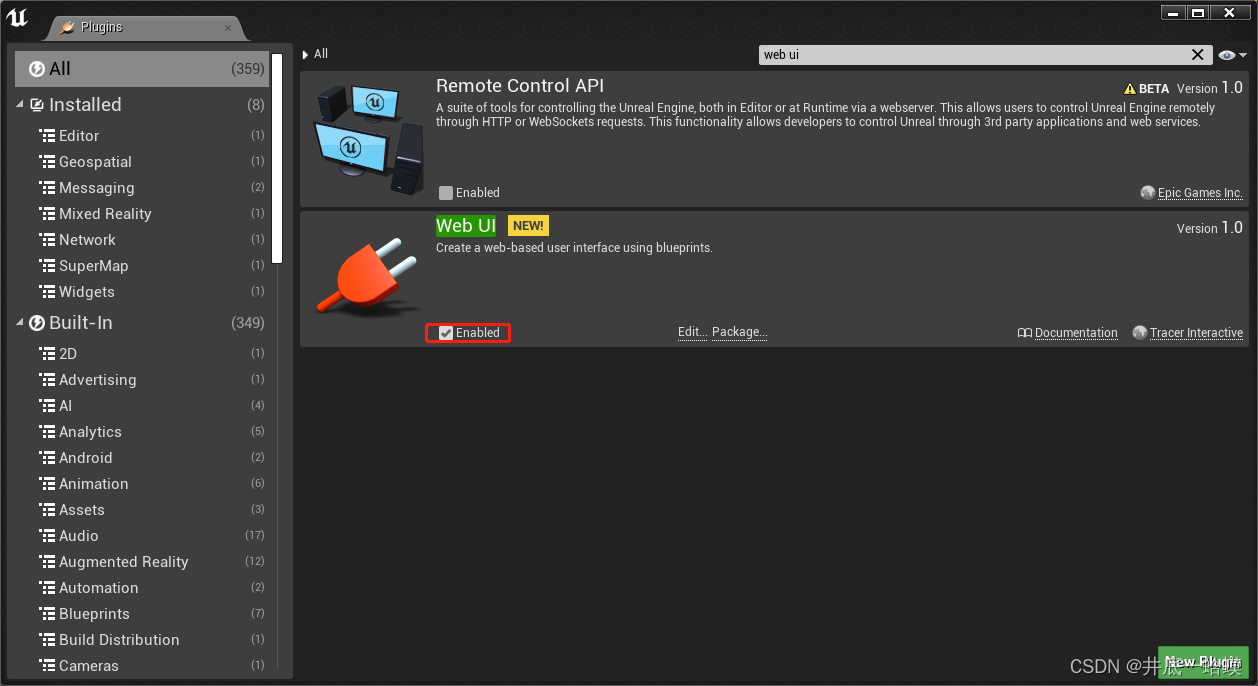Click the Widgets category list icon
The width and height of the screenshot is (1258, 686).
(x=47, y=292)
